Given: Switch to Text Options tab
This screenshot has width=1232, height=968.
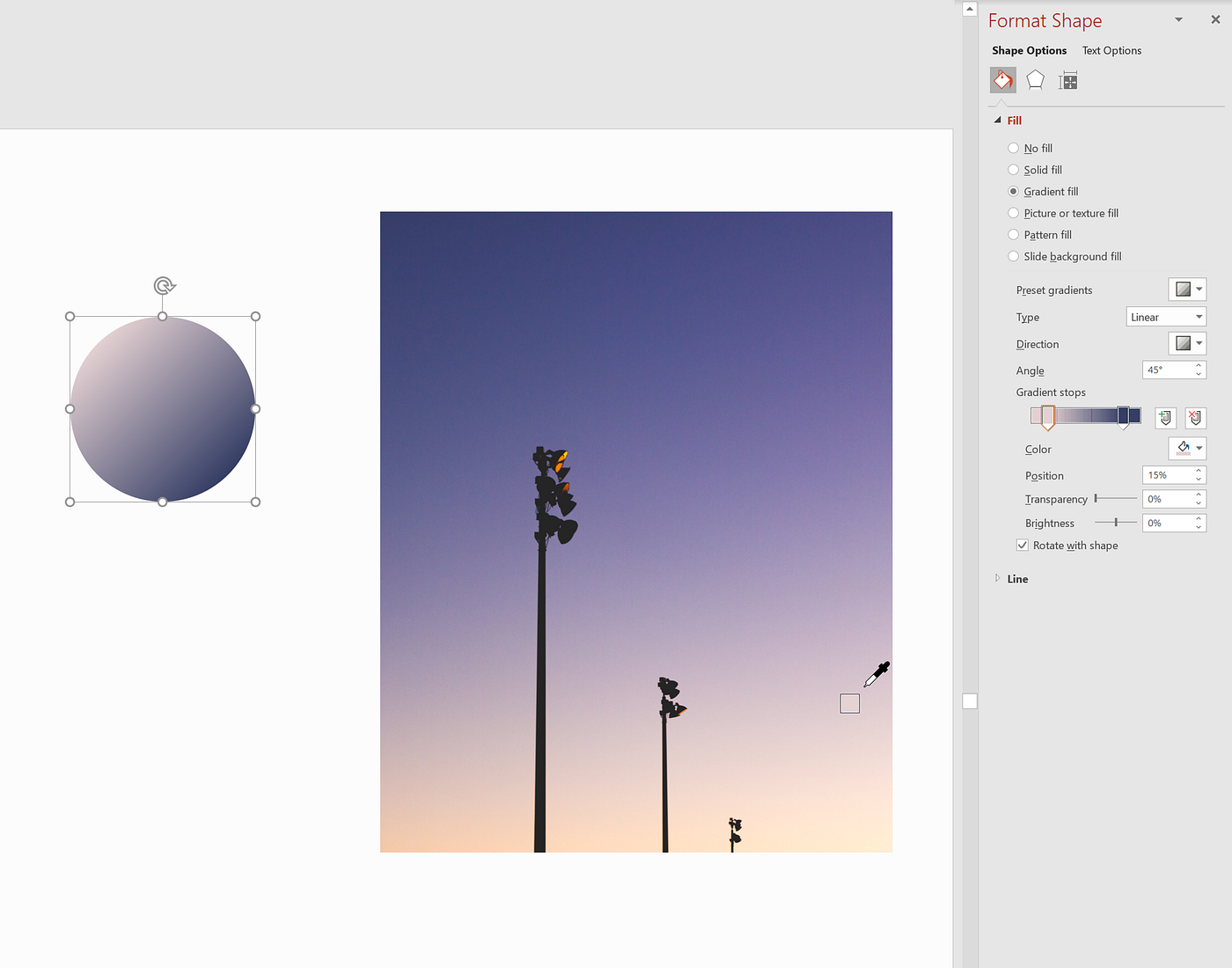Looking at the screenshot, I should [1111, 50].
